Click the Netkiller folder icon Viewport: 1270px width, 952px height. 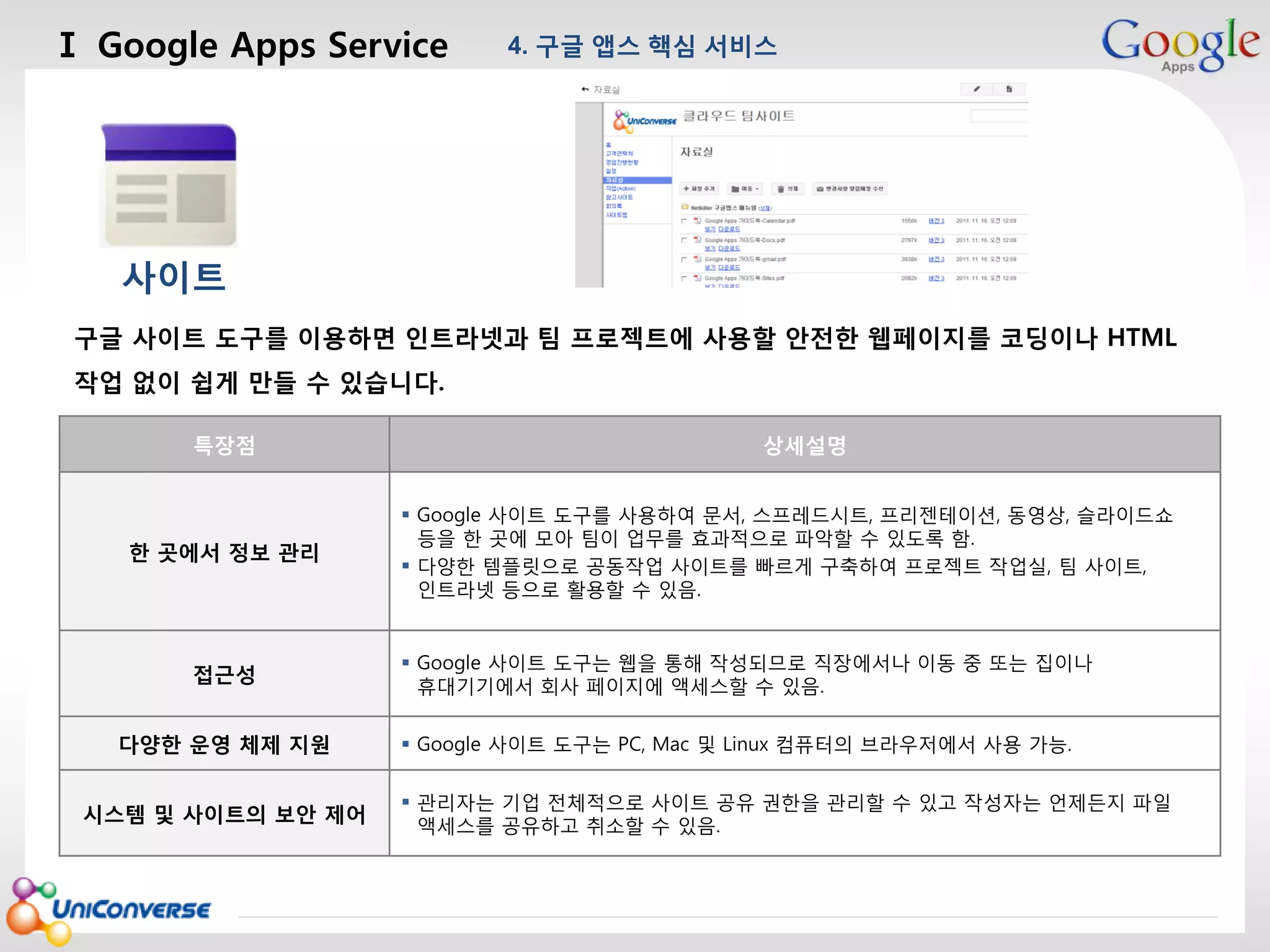(x=685, y=207)
